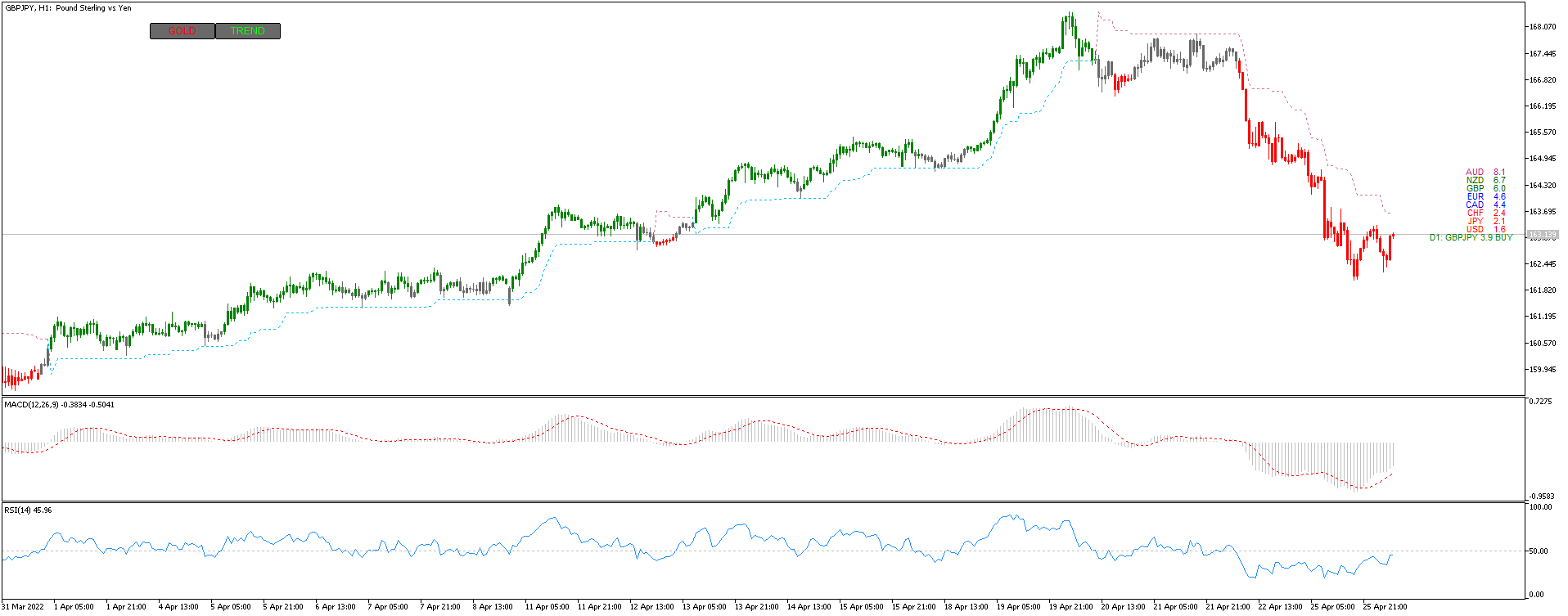This screenshot has width=1568, height=616.
Task: Click the 7 Apr 21:00 time label
Action: pos(440,607)
